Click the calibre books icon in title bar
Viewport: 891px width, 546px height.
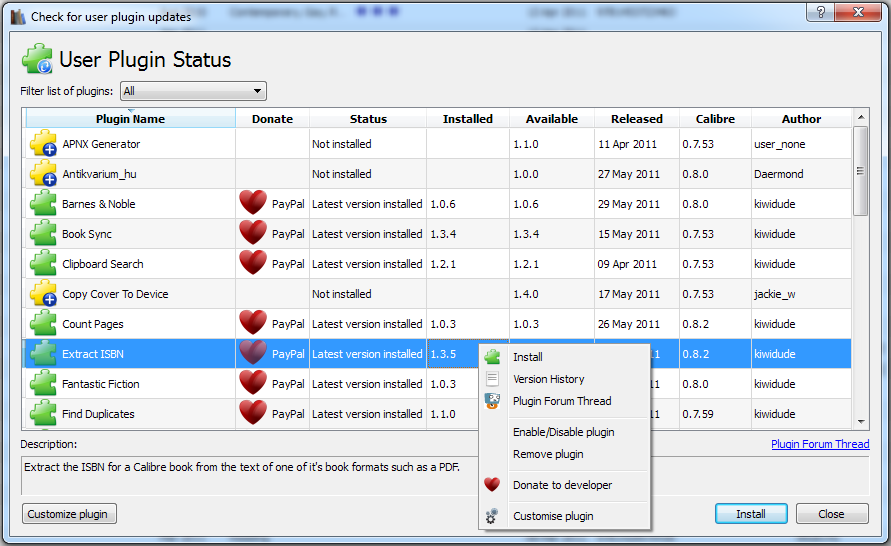pos(18,16)
